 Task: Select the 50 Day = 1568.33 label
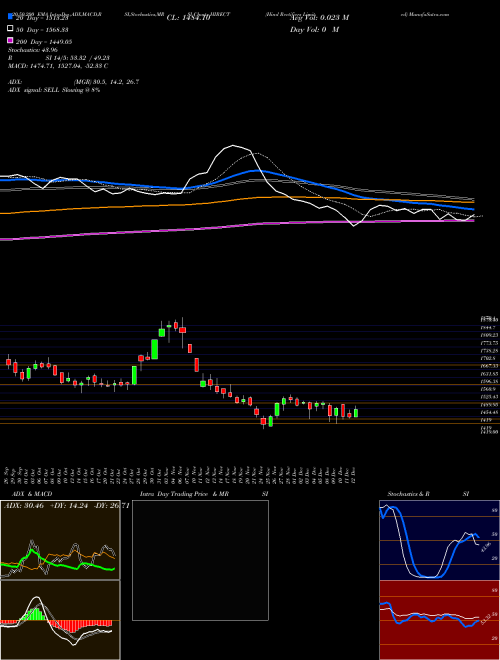click(x=44, y=30)
